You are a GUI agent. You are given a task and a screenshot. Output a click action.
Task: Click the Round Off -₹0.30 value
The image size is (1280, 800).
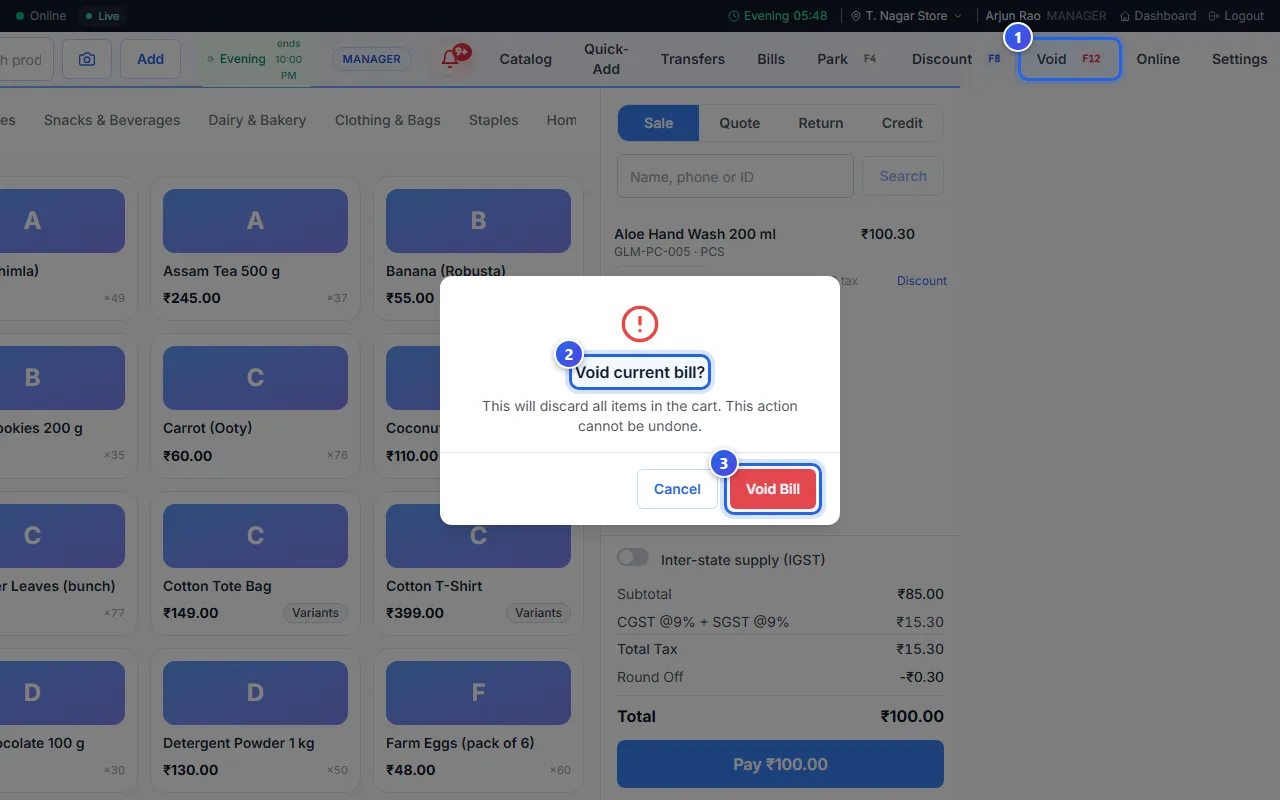click(922, 677)
